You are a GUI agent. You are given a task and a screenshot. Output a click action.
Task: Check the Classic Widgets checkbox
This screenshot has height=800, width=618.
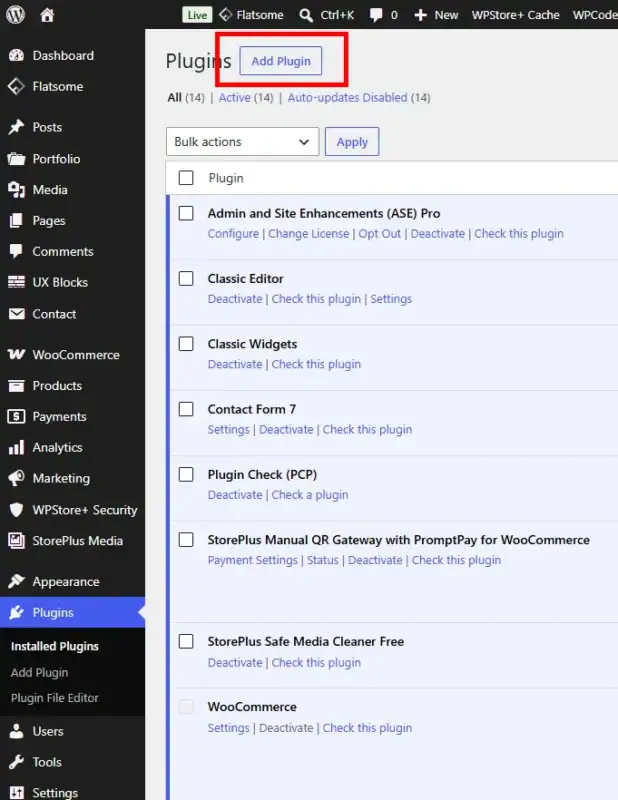coord(186,343)
